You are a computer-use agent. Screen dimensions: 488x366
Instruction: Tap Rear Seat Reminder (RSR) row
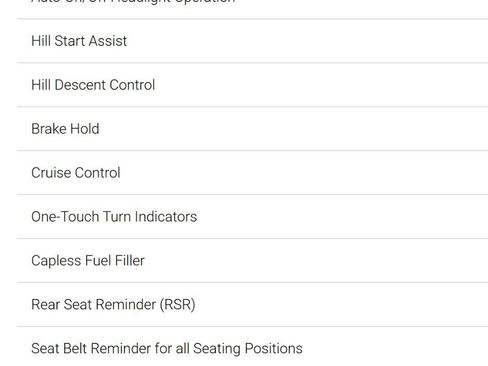(252, 305)
